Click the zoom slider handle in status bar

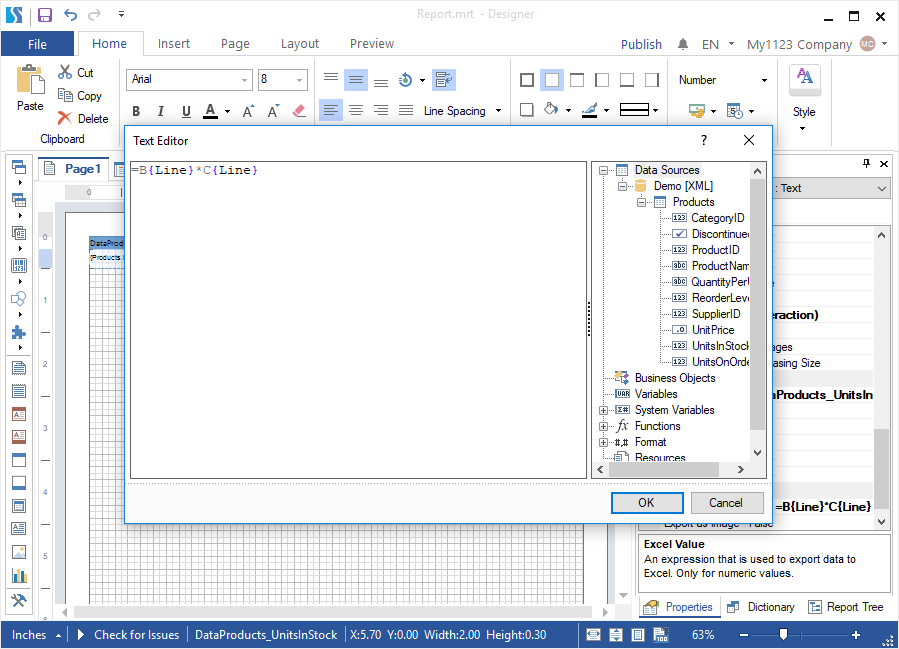pos(783,635)
